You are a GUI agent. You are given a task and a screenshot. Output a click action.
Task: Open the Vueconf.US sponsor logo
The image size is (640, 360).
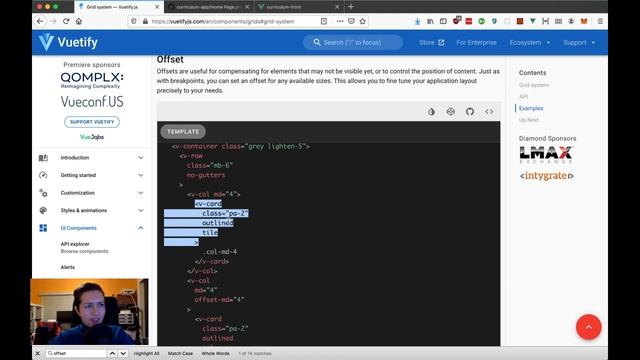(92, 102)
